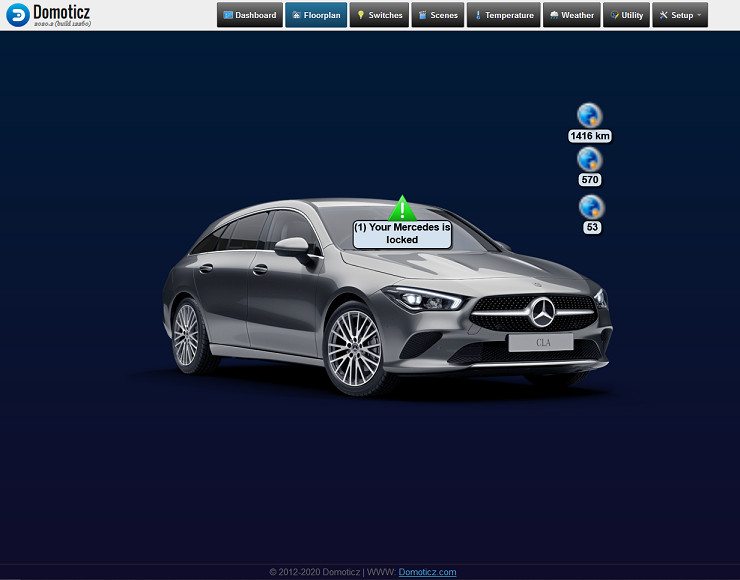Screen dimensions: 740x580
Task: Click the globe icon above 53
Action: click(591, 207)
